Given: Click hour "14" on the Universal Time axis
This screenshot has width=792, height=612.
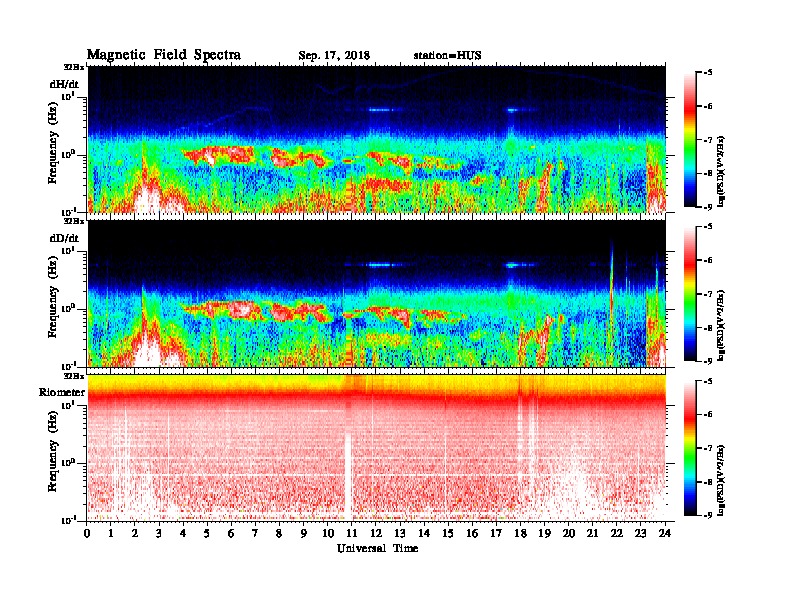Looking at the screenshot, I should coord(424,533).
